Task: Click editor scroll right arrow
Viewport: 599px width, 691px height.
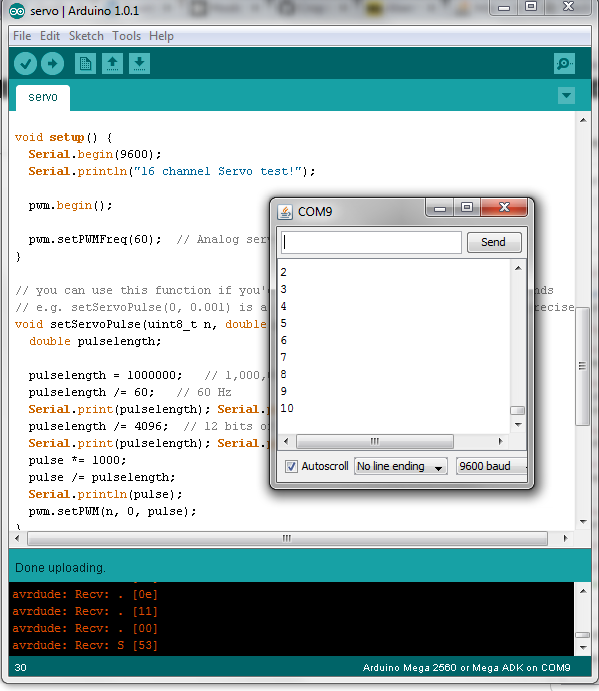Action: click(x=566, y=538)
